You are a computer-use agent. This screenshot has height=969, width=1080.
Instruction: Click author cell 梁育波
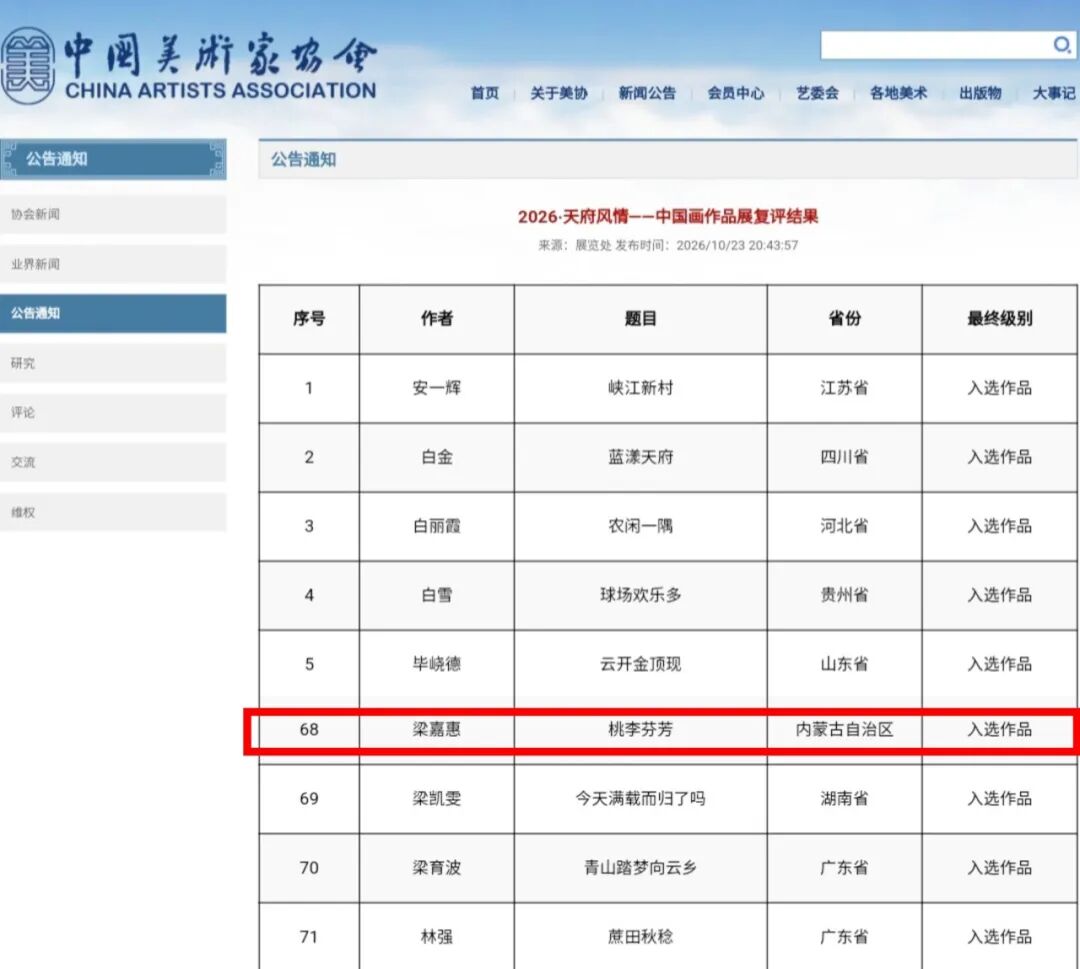437,868
